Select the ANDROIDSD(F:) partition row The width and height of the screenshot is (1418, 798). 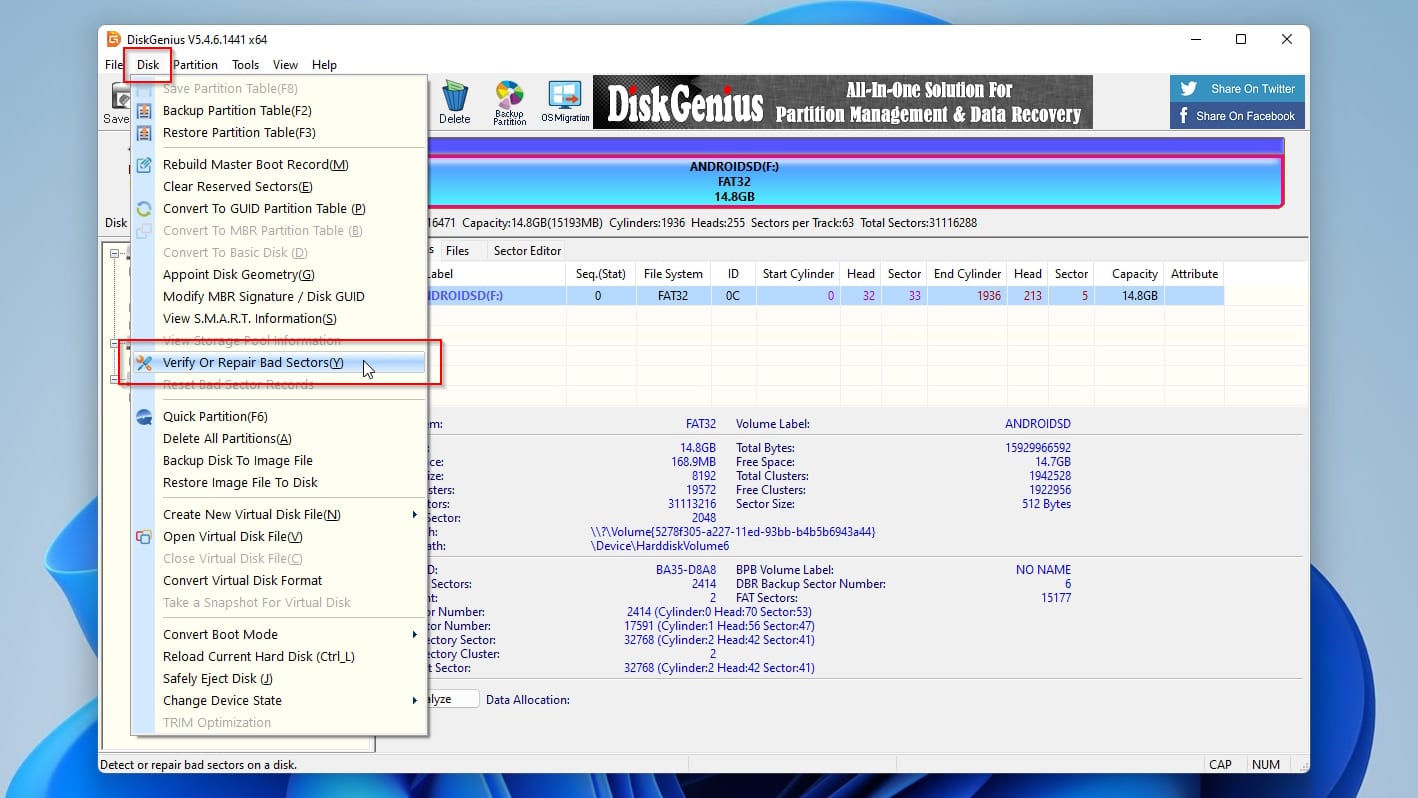[x=700, y=295]
